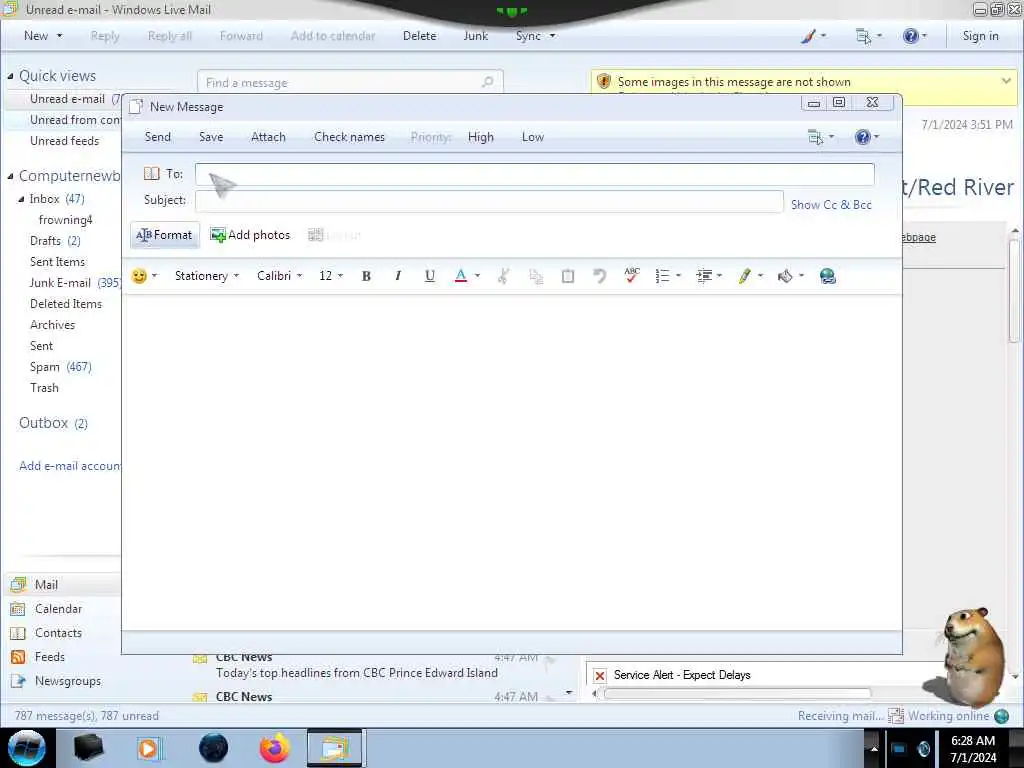The height and width of the screenshot is (768, 1024).
Task: Click the Subject input field
Action: point(489,201)
